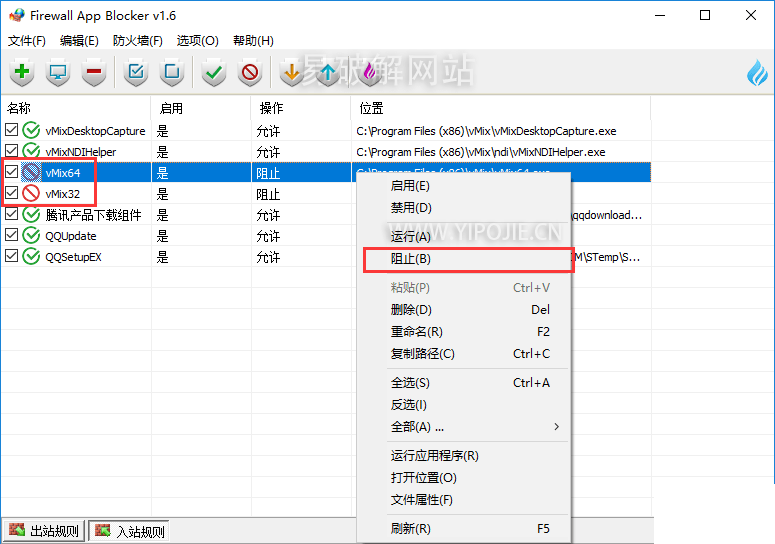Select the QQUpdate name text
The image size is (775, 544).
[x=71, y=236]
